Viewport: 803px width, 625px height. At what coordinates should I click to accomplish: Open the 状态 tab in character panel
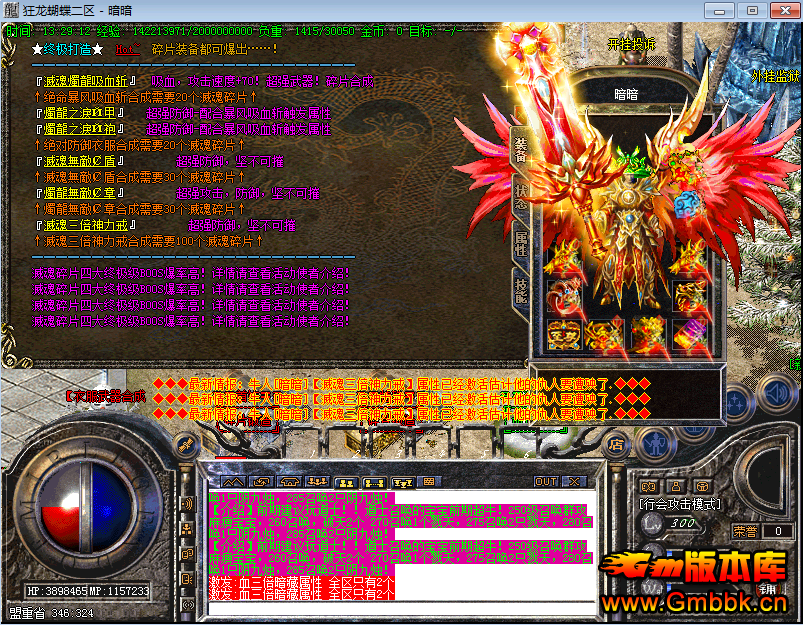(x=520, y=195)
